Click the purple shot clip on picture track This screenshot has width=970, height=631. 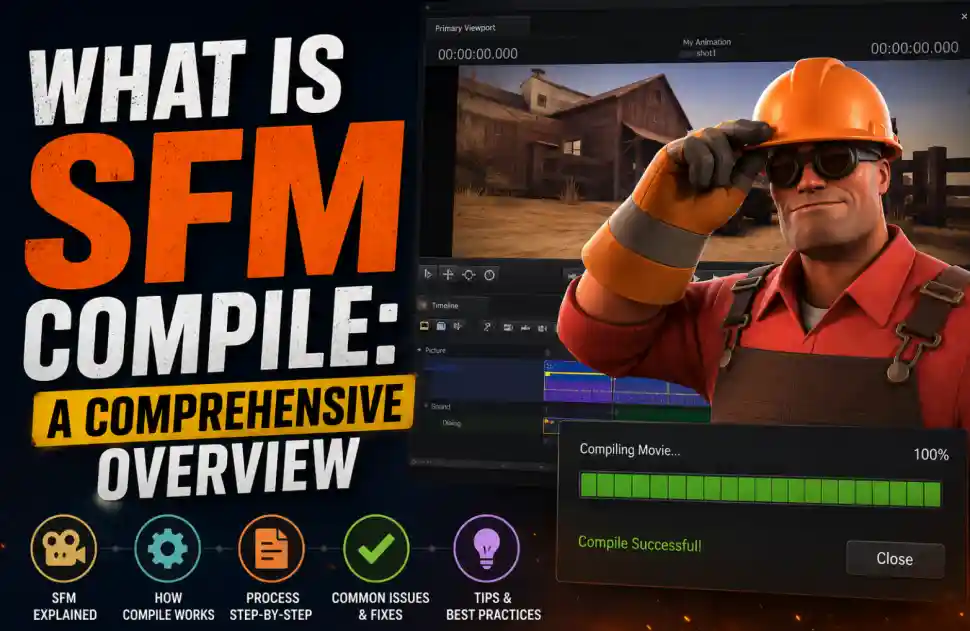pyautogui.click(x=578, y=382)
